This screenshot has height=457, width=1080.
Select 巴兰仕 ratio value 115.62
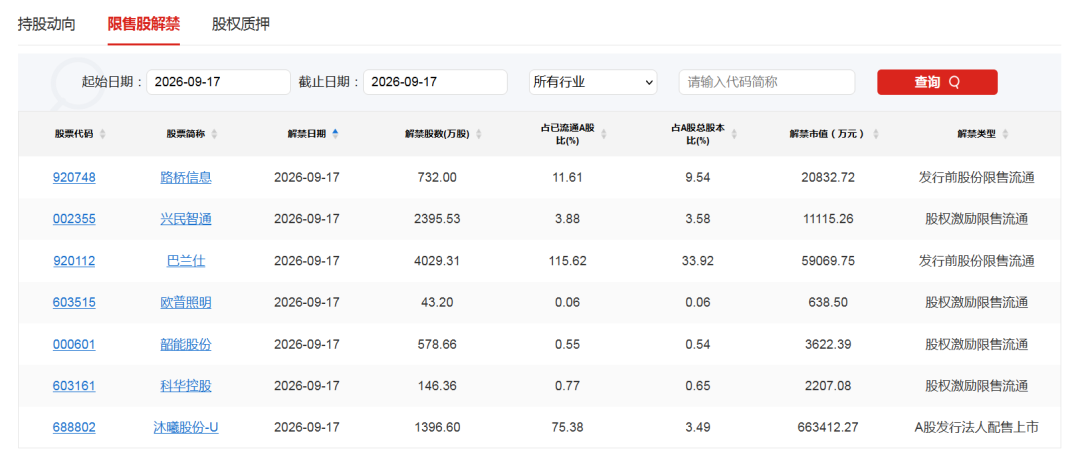(x=570, y=261)
